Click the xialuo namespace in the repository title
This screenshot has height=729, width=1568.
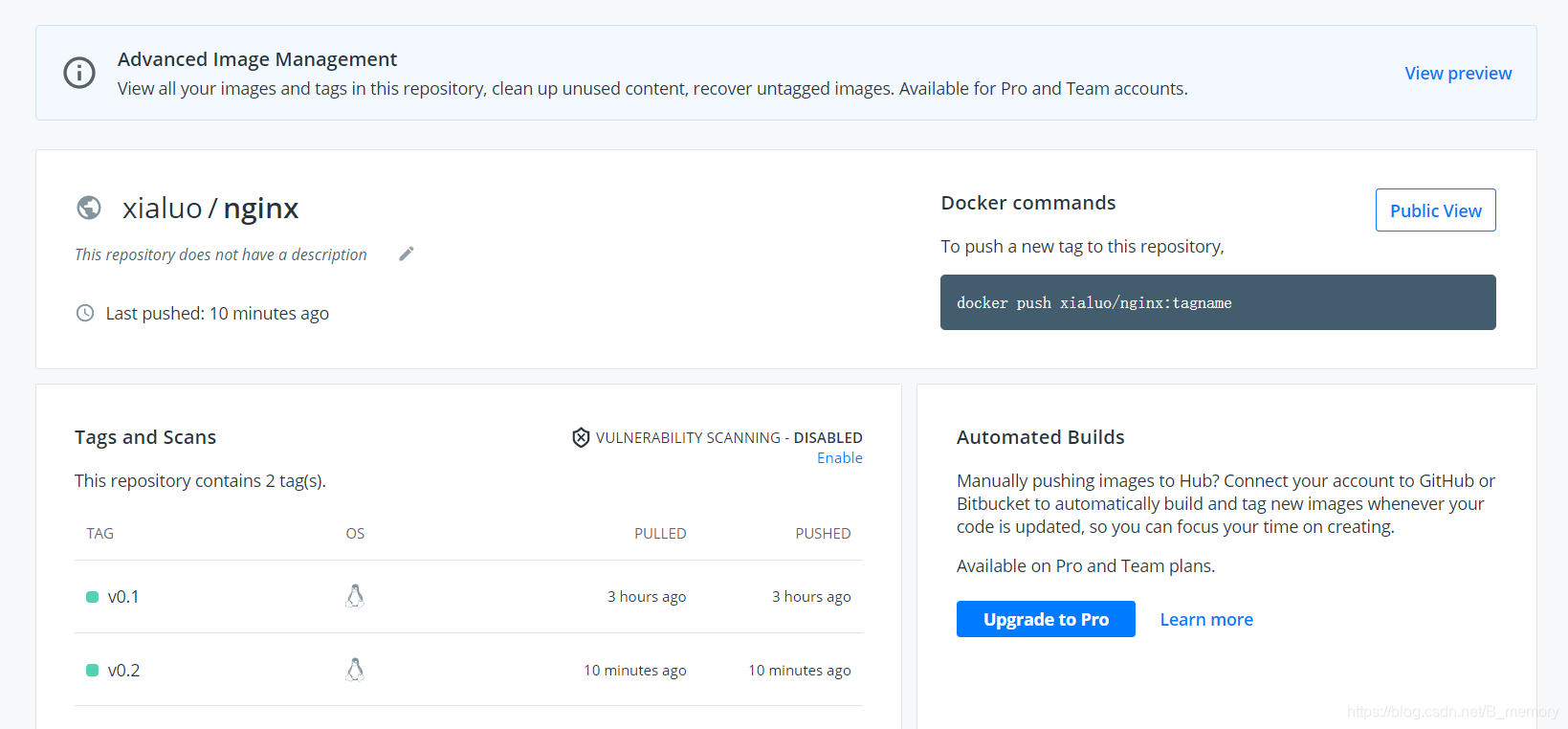(163, 209)
